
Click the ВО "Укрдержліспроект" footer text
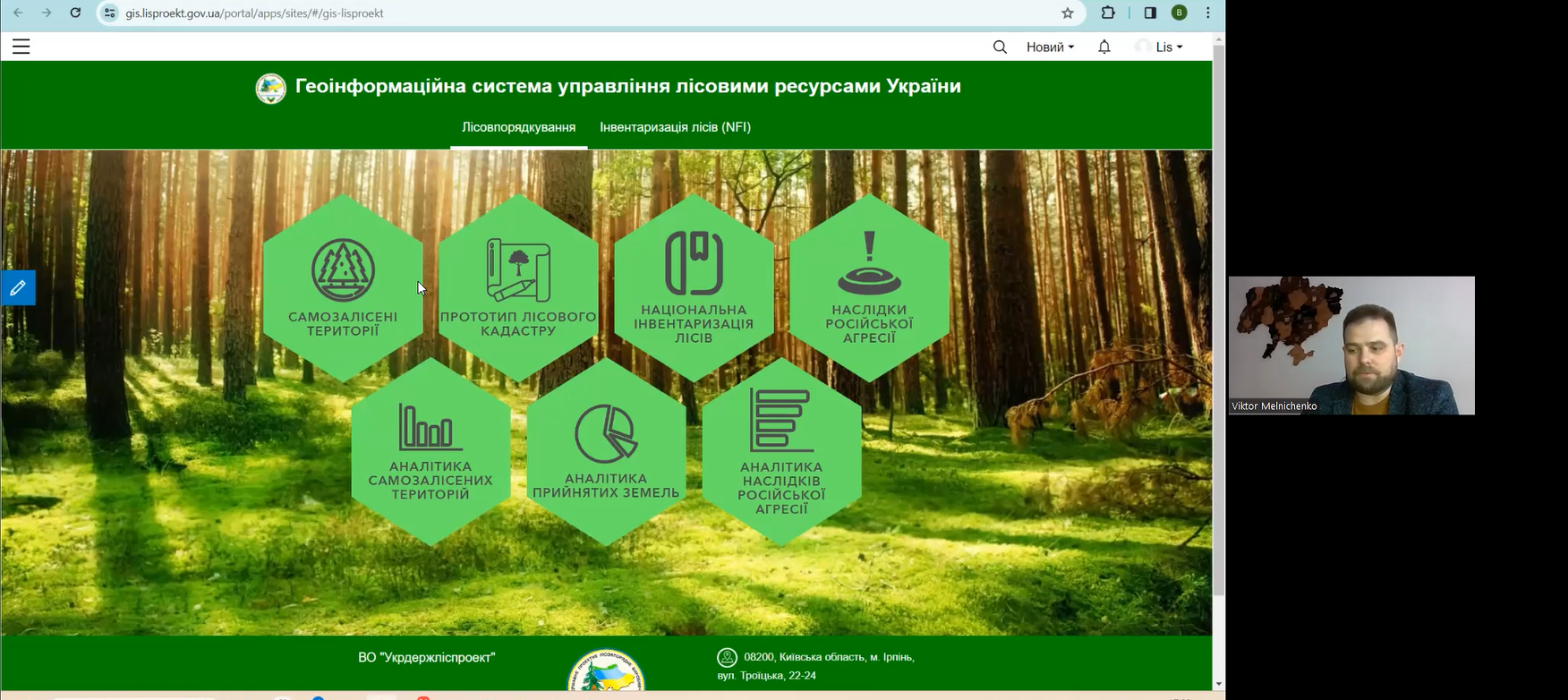coord(427,657)
